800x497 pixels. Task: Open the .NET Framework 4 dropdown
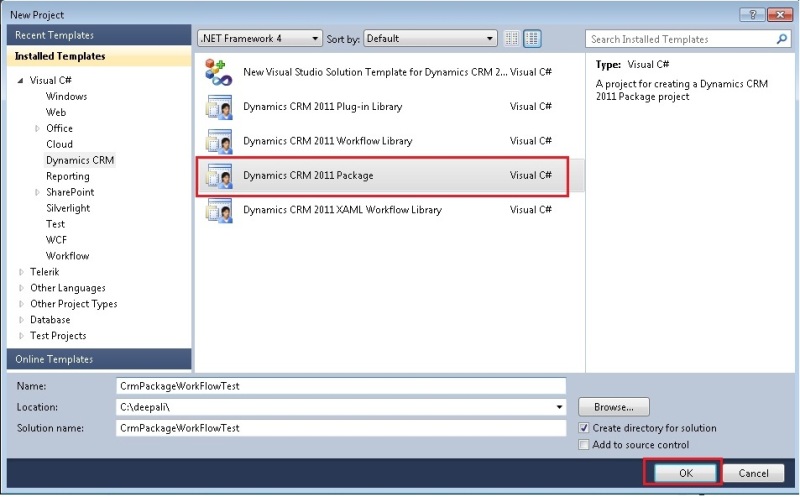tap(260, 39)
